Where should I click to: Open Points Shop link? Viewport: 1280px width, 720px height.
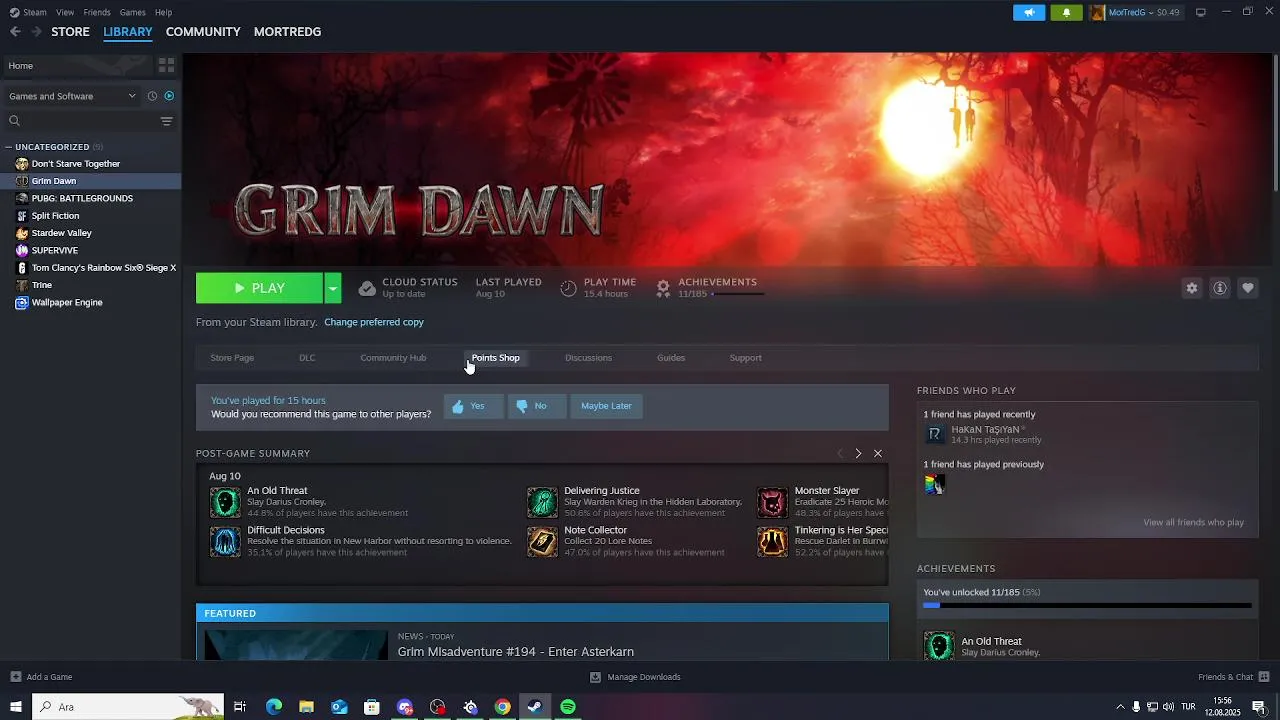tap(495, 358)
